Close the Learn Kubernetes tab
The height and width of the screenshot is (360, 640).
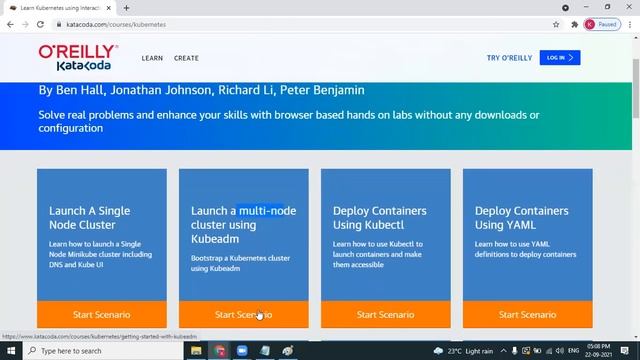tap(109, 8)
